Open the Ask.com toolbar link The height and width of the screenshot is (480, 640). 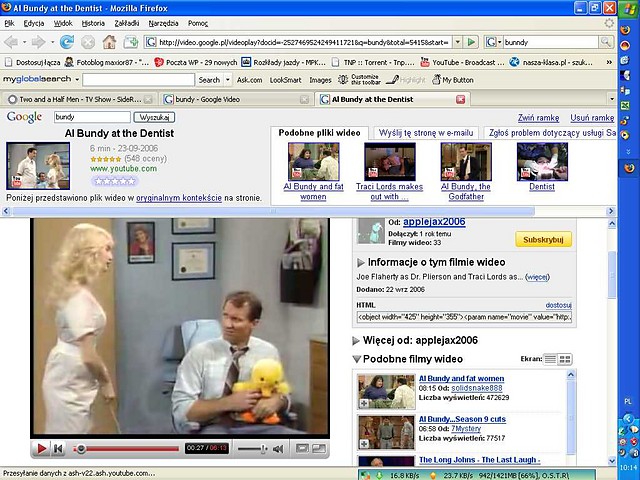click(x=249, y=80)
